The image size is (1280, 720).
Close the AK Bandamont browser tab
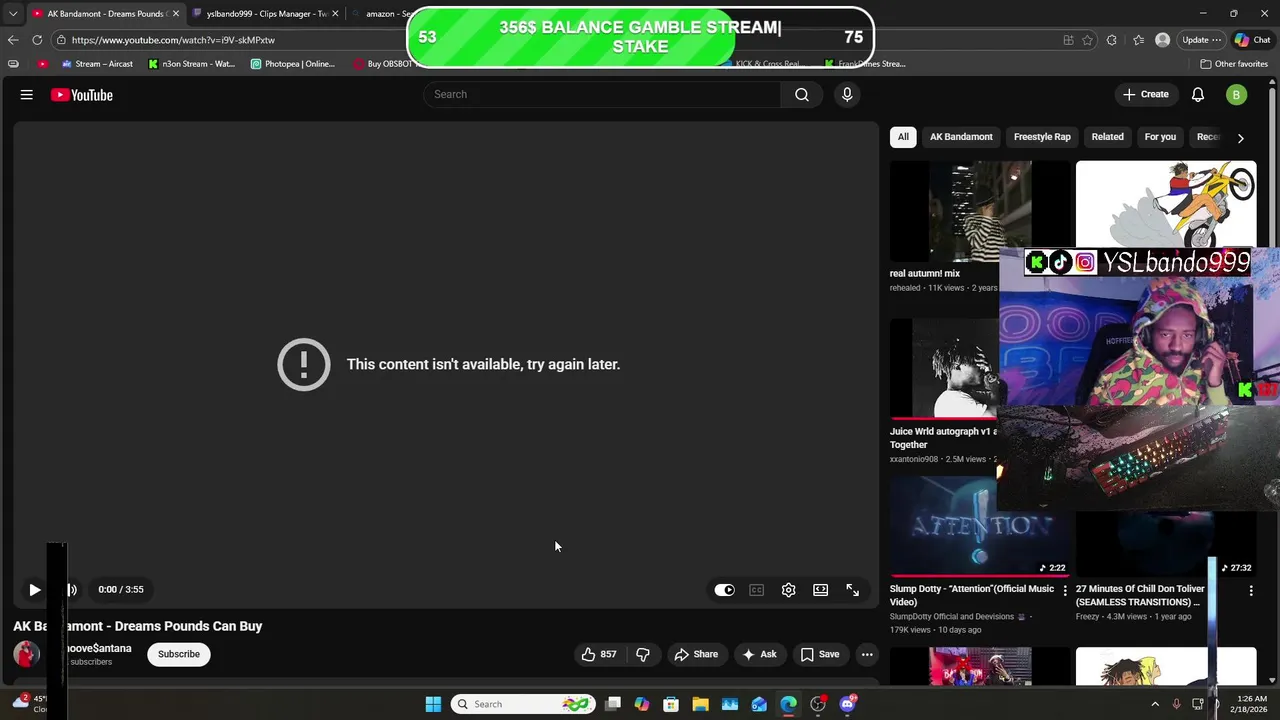[175, 14]
